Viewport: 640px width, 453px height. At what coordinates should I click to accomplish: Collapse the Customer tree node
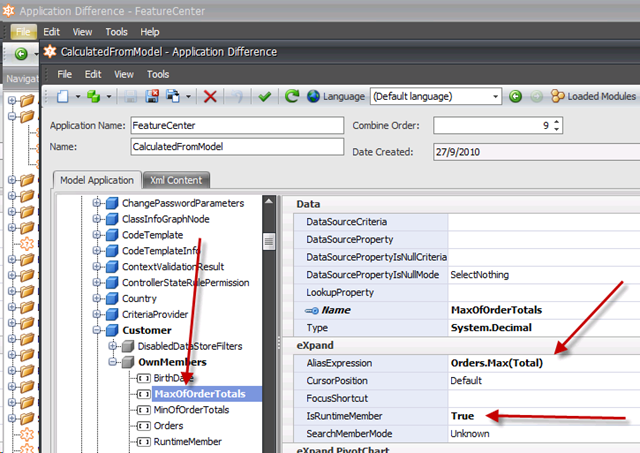pos(96,330)
